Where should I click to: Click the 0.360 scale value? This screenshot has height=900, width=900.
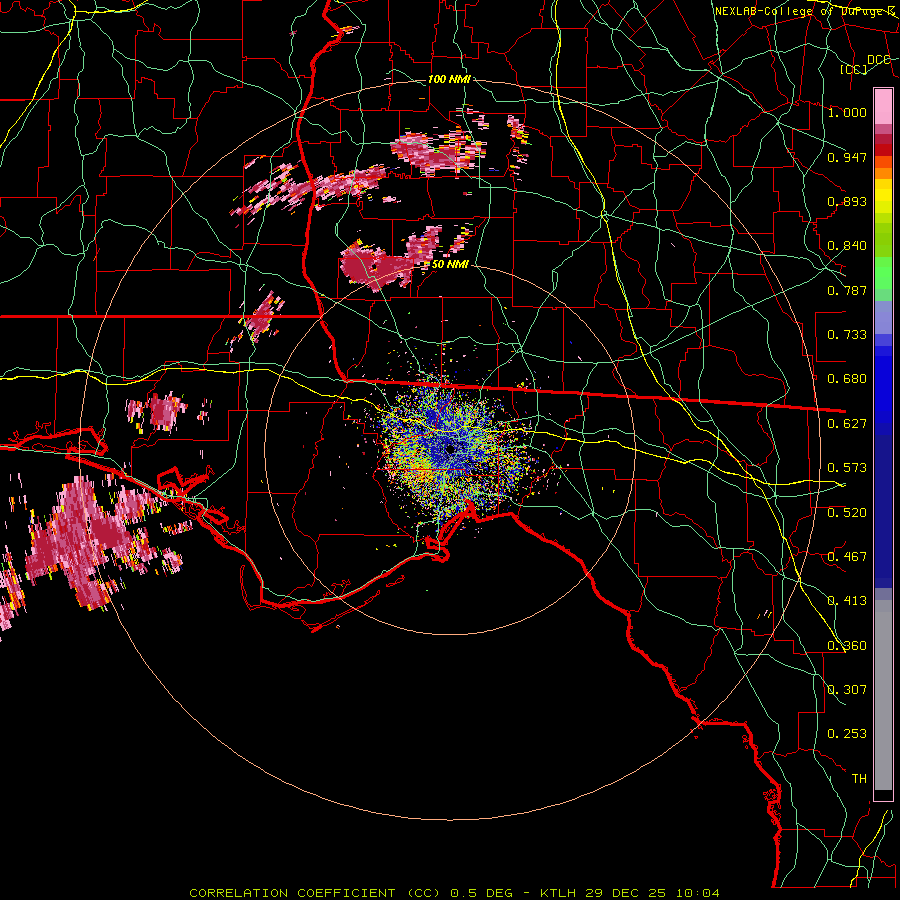point(847,646)
